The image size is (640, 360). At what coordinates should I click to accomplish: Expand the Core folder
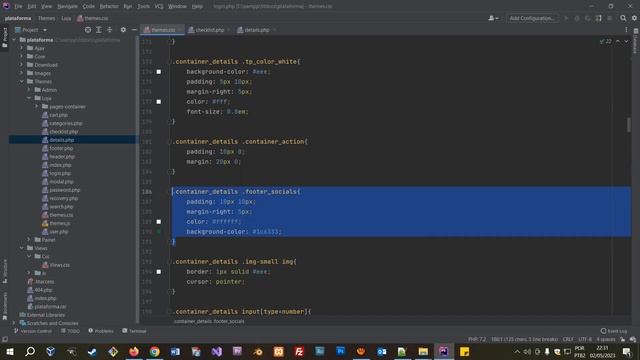22,56
